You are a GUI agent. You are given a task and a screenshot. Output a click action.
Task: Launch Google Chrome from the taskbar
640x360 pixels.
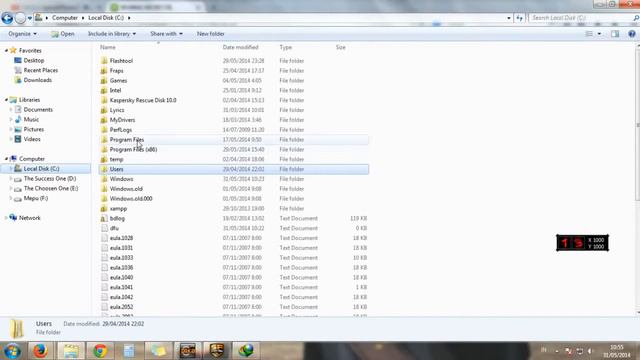tap(100, 351)
